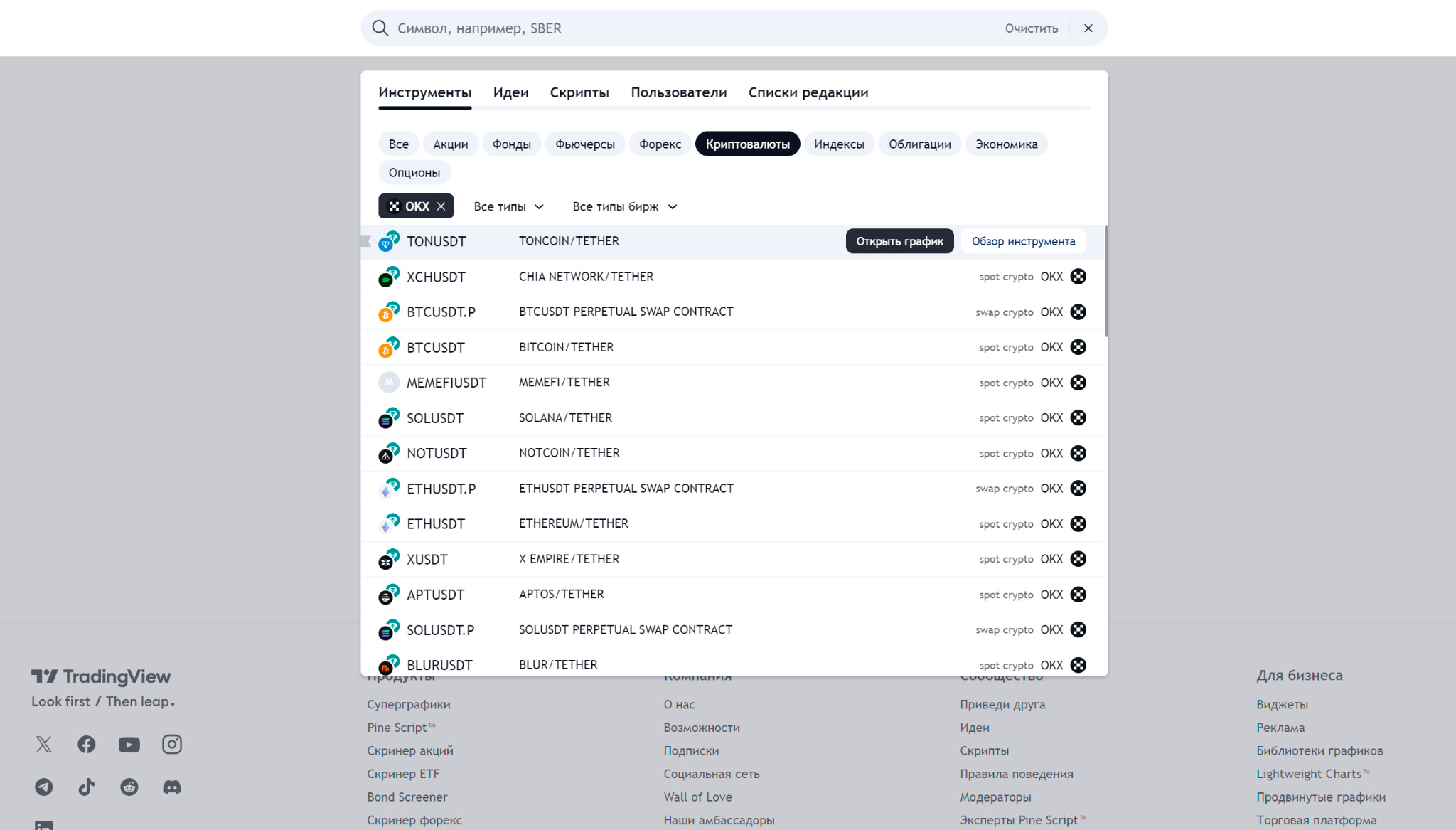Switch to the Идеи tab

click(510, 92)
